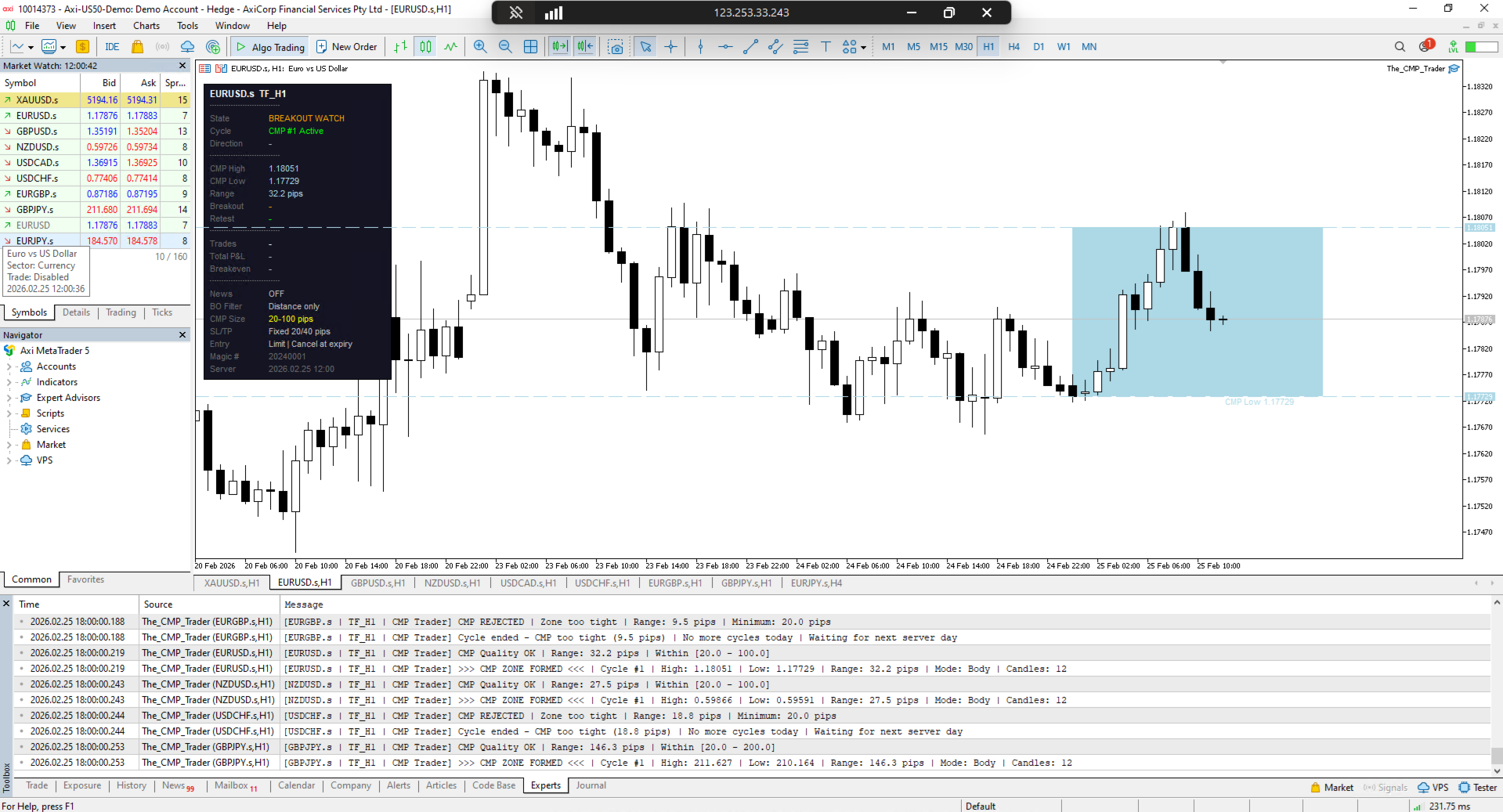The height and width of the screenshot is (812, 1503).
Task: Zoom out on the chart
Action: pyautogui.click(x=505, y=47)
